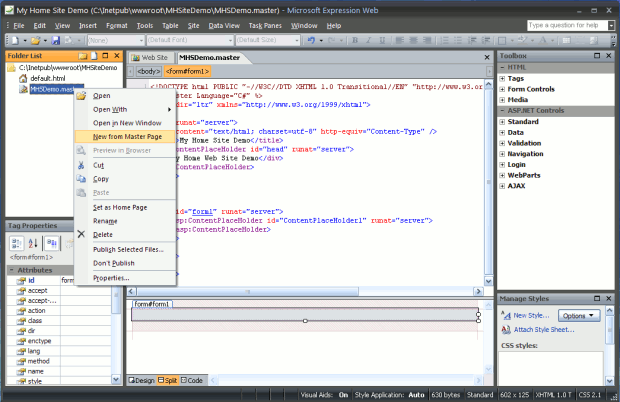
Task: Click the Open folder toolbar icon
Action: (x=35, y=40)
